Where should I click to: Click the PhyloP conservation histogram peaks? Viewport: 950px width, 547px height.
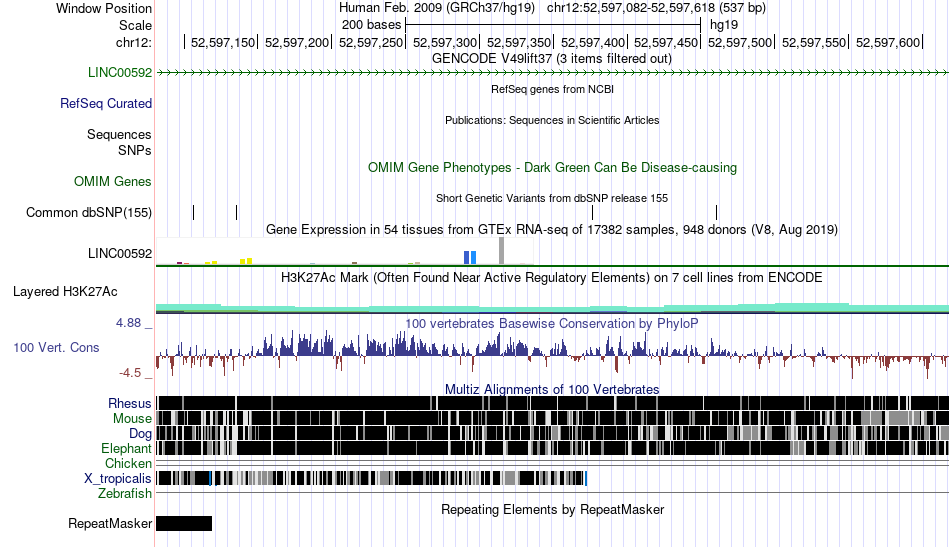(552, 354)
